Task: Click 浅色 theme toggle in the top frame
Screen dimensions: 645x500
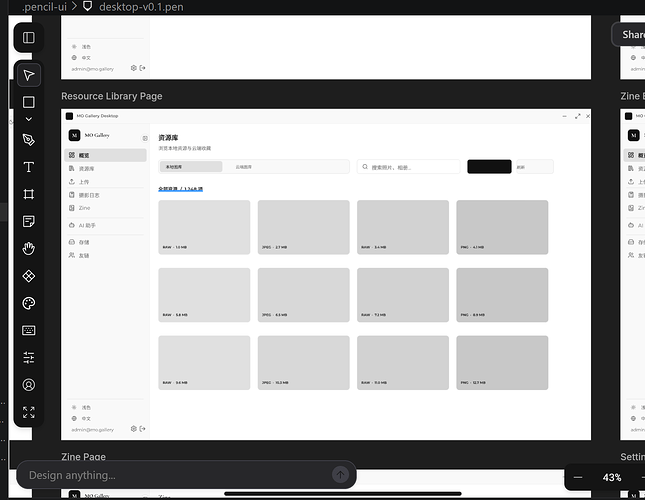Action: coord(81,47)
